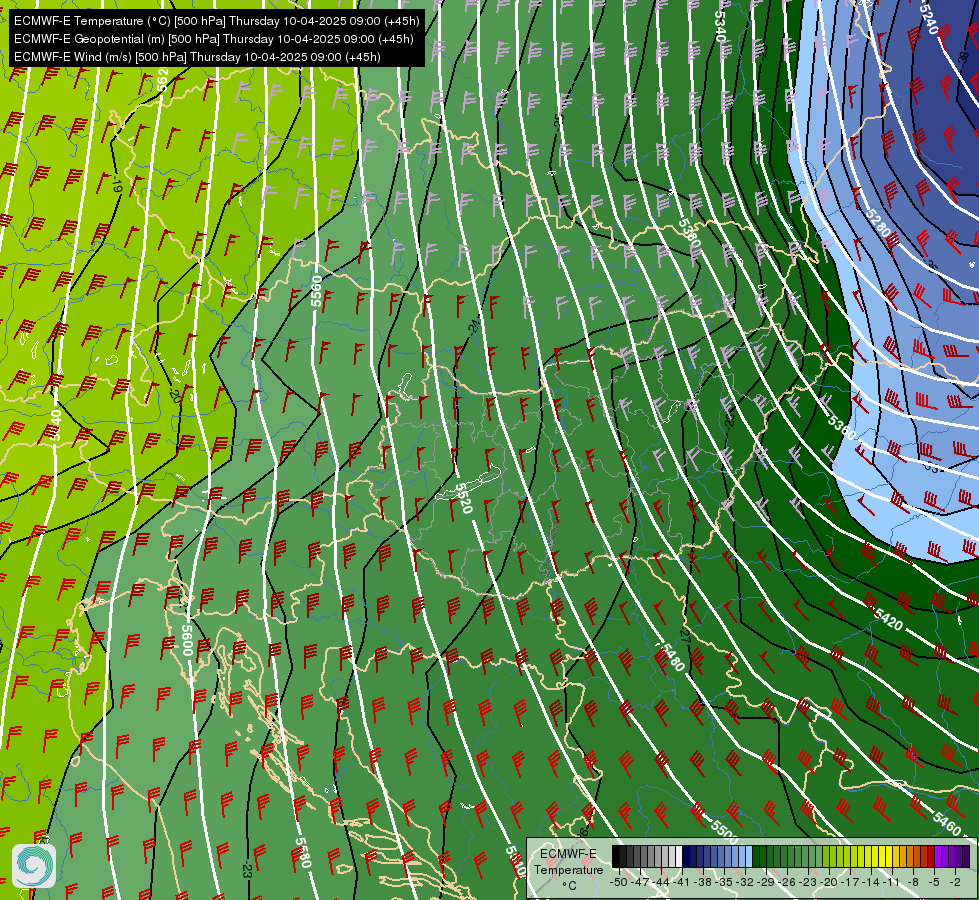Click the -5 value on the legend scale
This screenshot has height=900, width=979.
click(934, 882)
